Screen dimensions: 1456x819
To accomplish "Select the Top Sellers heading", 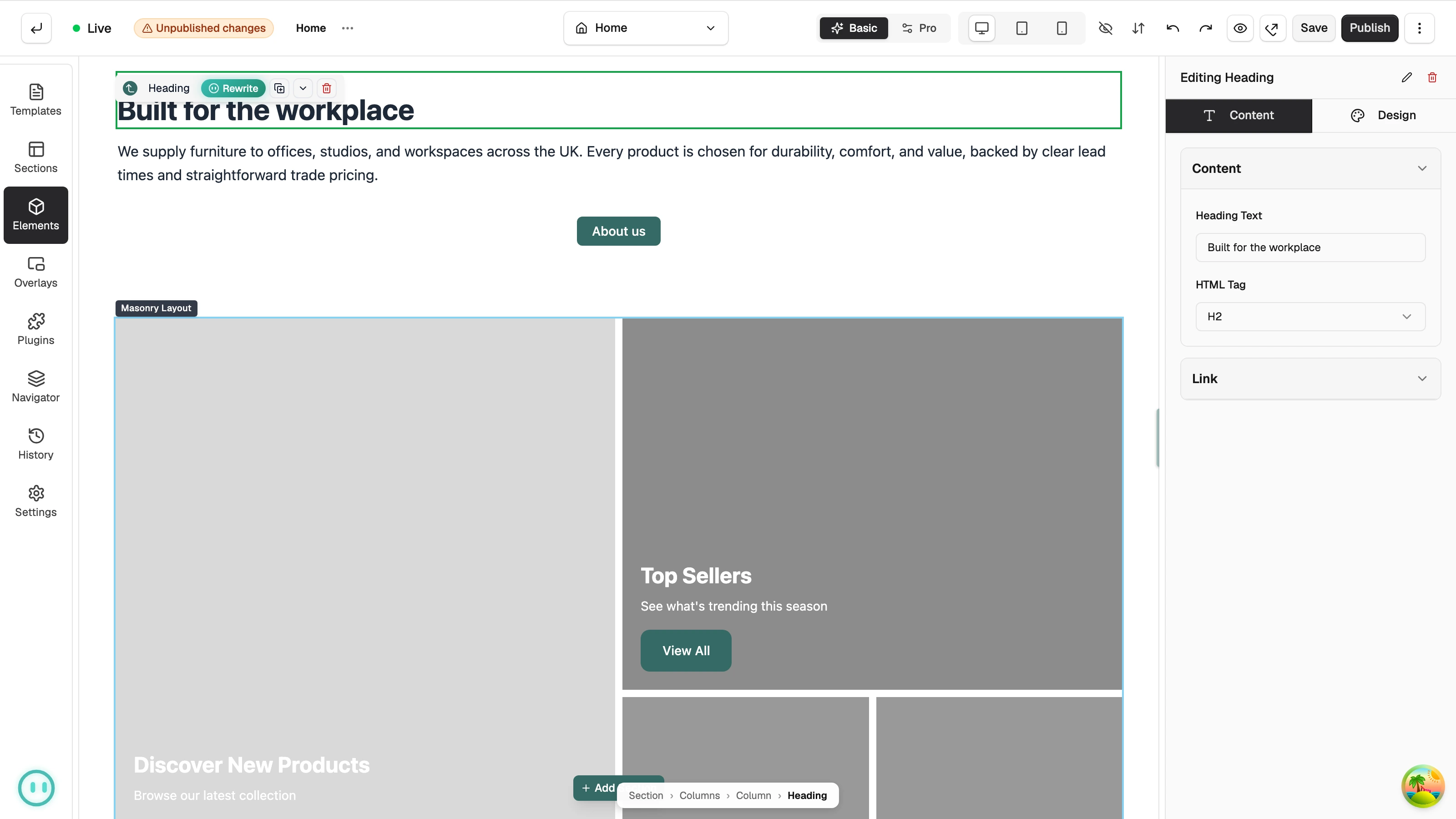I will (x=696, y=576).
